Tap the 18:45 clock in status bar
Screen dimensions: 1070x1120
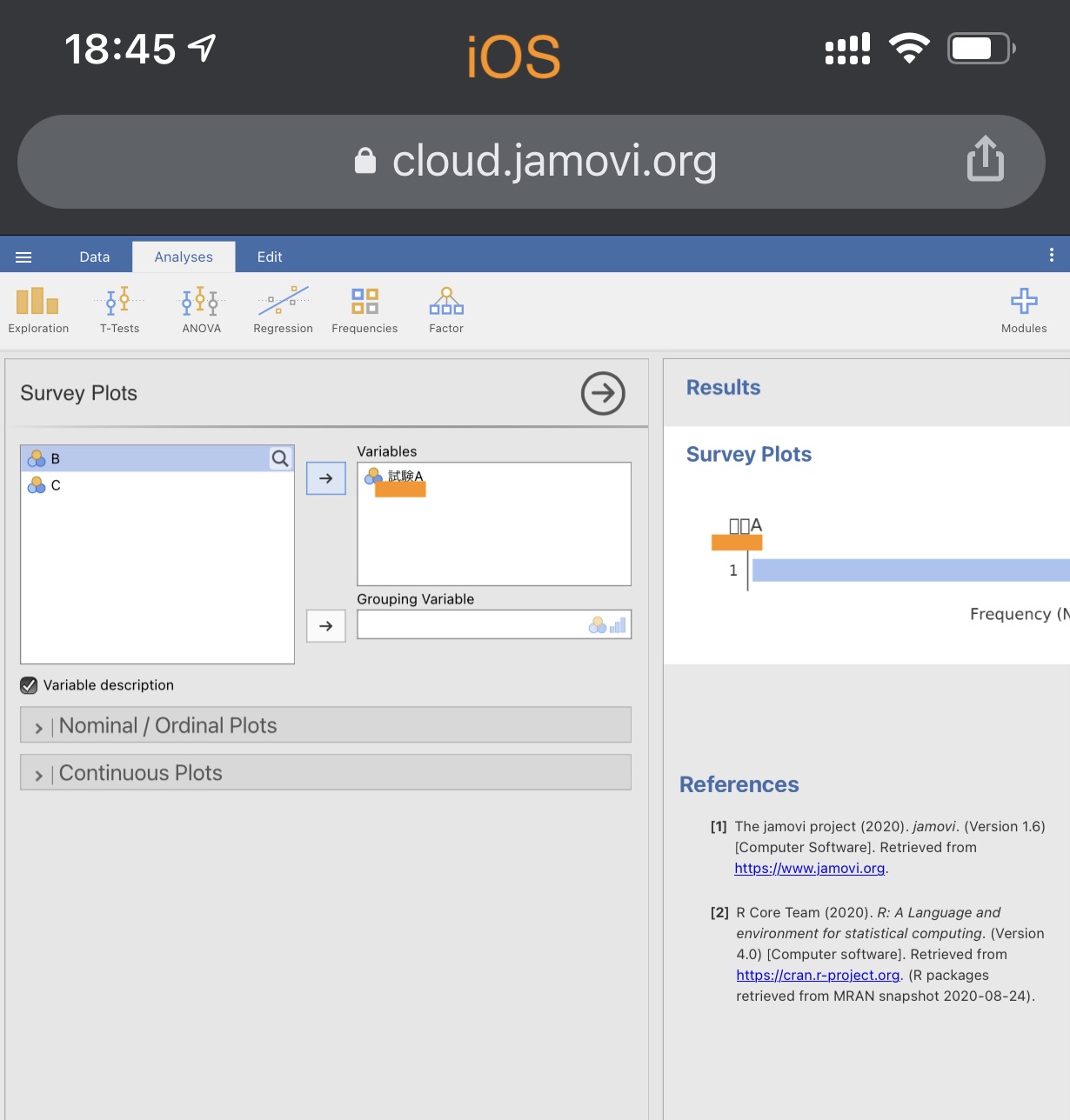pos(120,49)
